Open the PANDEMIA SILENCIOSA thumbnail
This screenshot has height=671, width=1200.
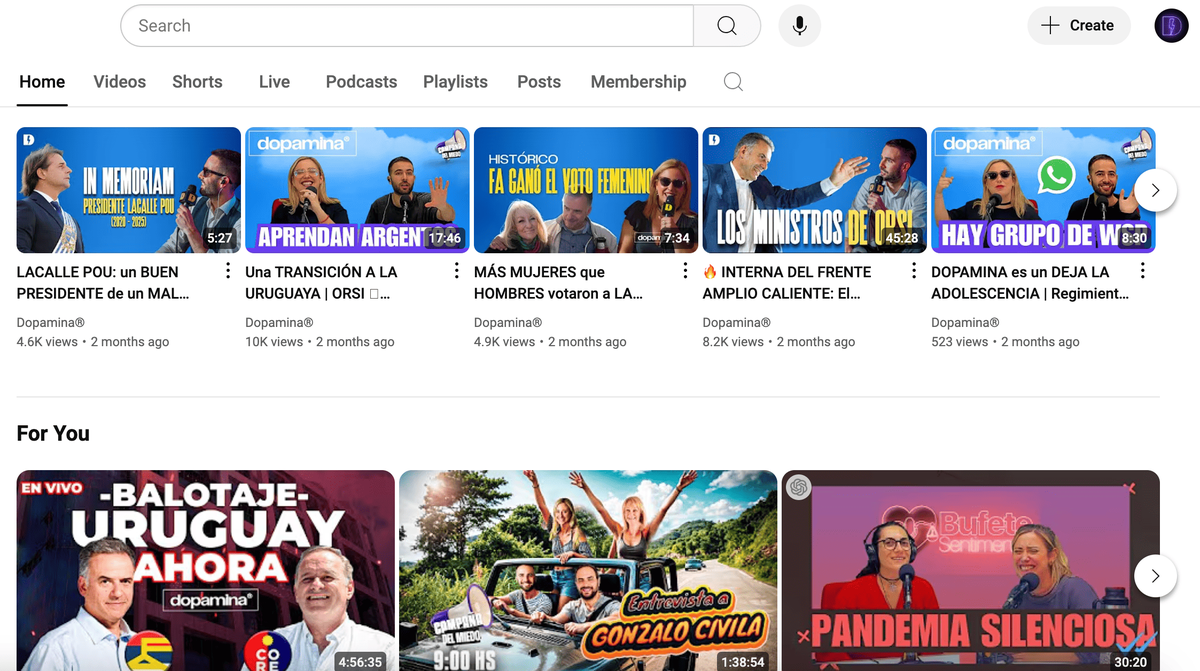pos(971,571)
